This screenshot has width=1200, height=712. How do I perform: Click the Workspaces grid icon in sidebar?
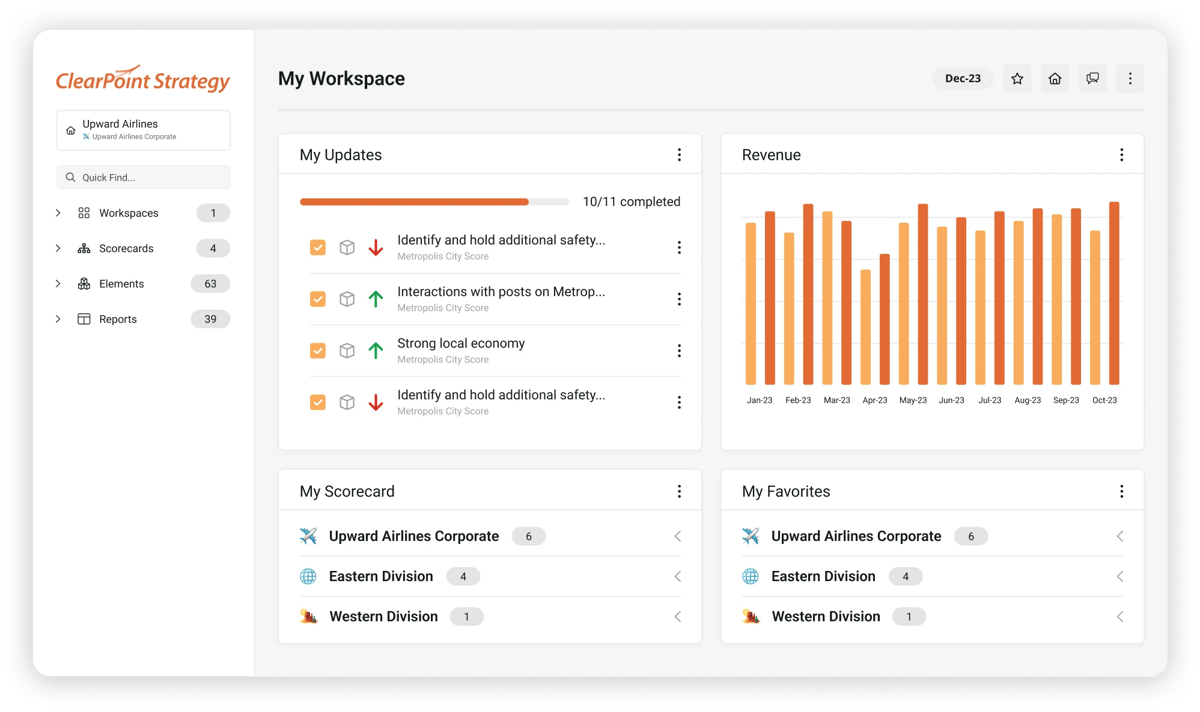pos(84,213)
